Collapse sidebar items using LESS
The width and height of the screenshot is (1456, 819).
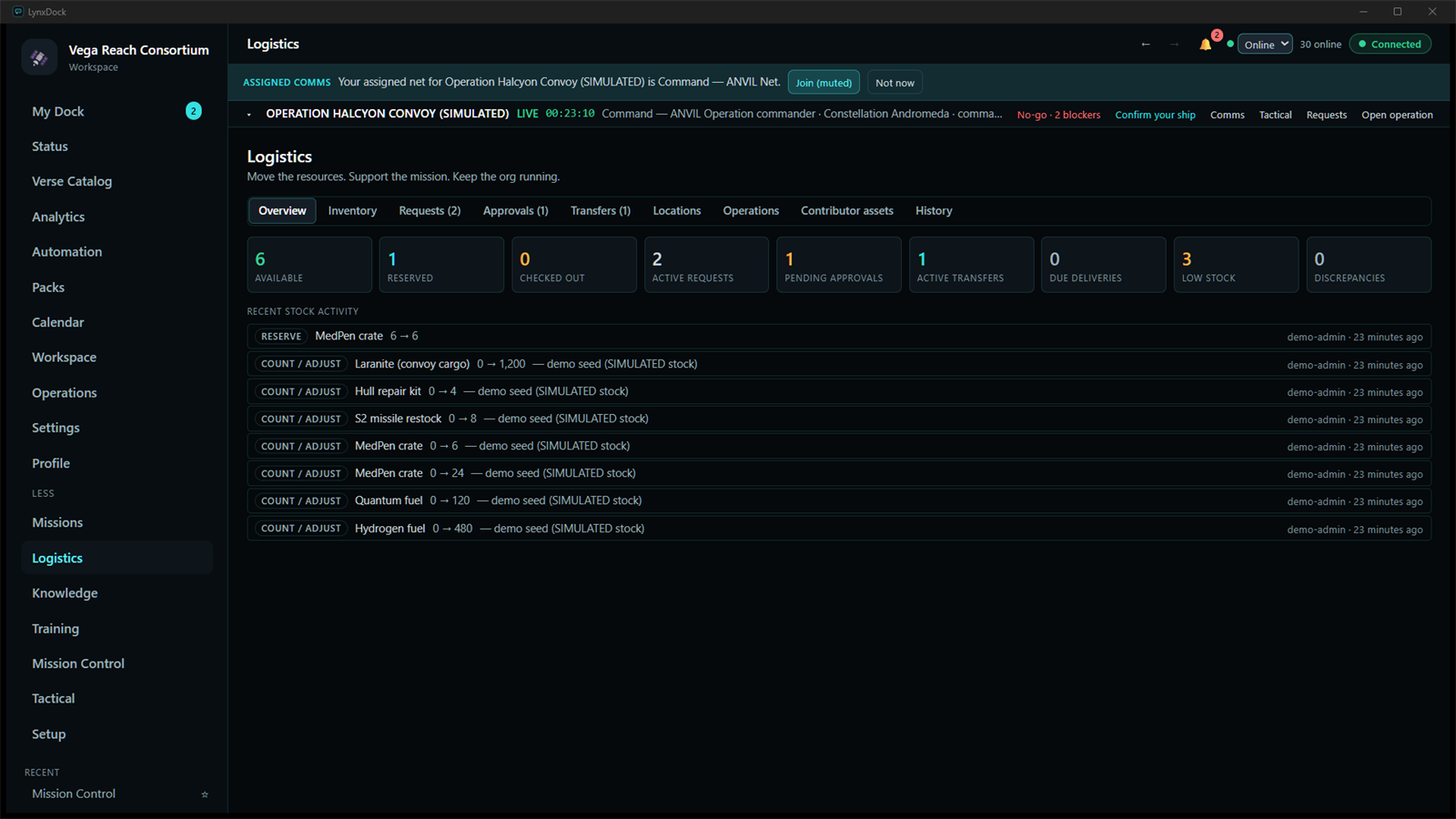point(43,493)
